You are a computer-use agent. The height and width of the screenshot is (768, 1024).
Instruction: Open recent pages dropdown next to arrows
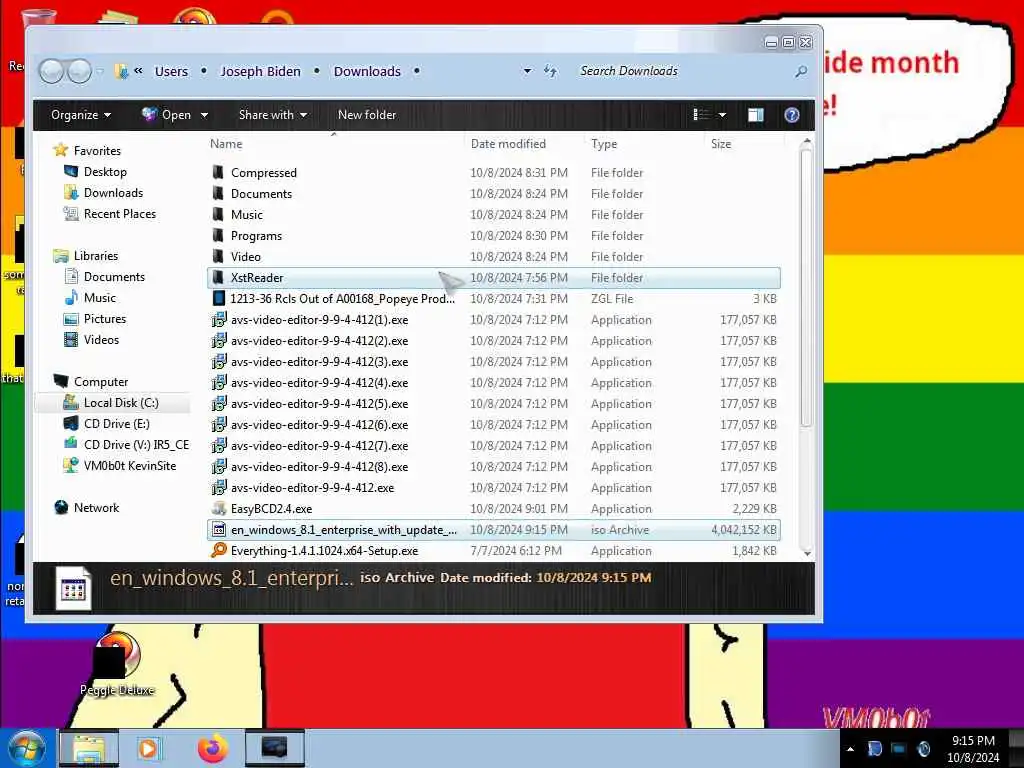100,71
